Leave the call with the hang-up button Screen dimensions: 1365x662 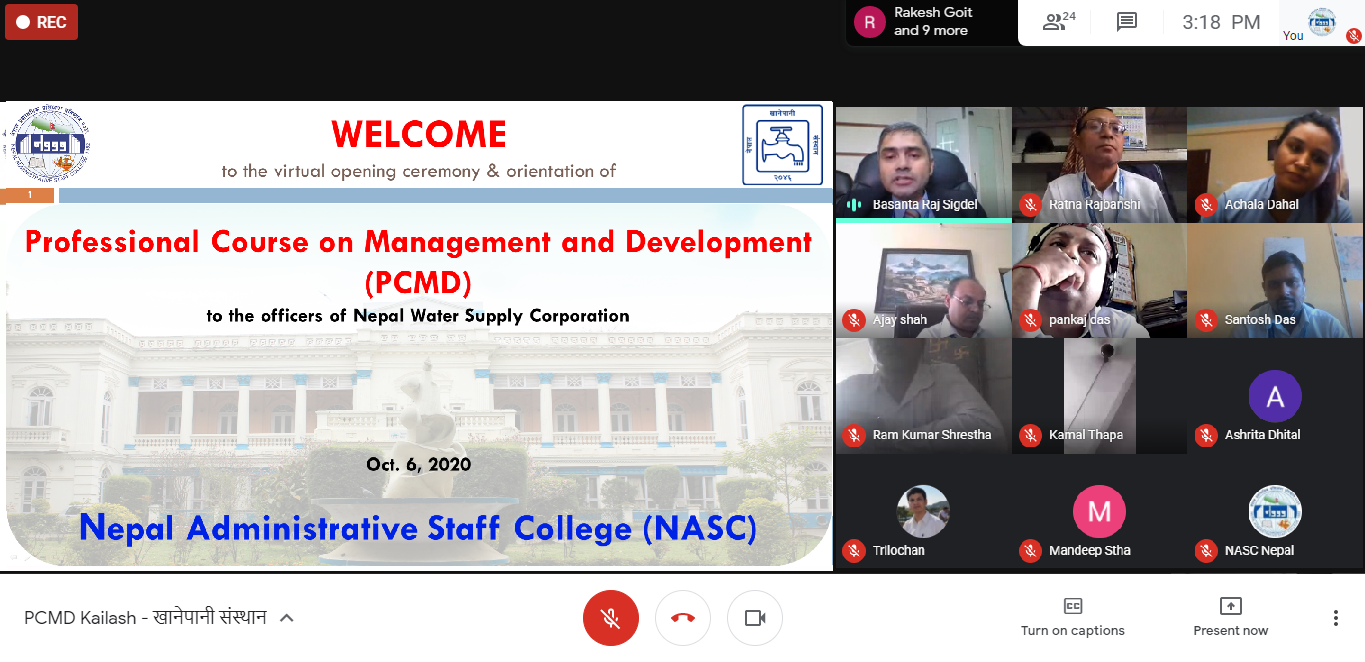coord(683,618)
